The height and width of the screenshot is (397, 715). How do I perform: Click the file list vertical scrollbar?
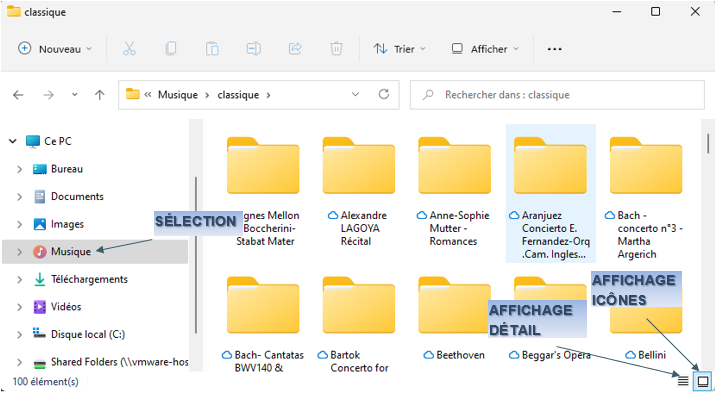pyautogui.click(x=708, y=144)
